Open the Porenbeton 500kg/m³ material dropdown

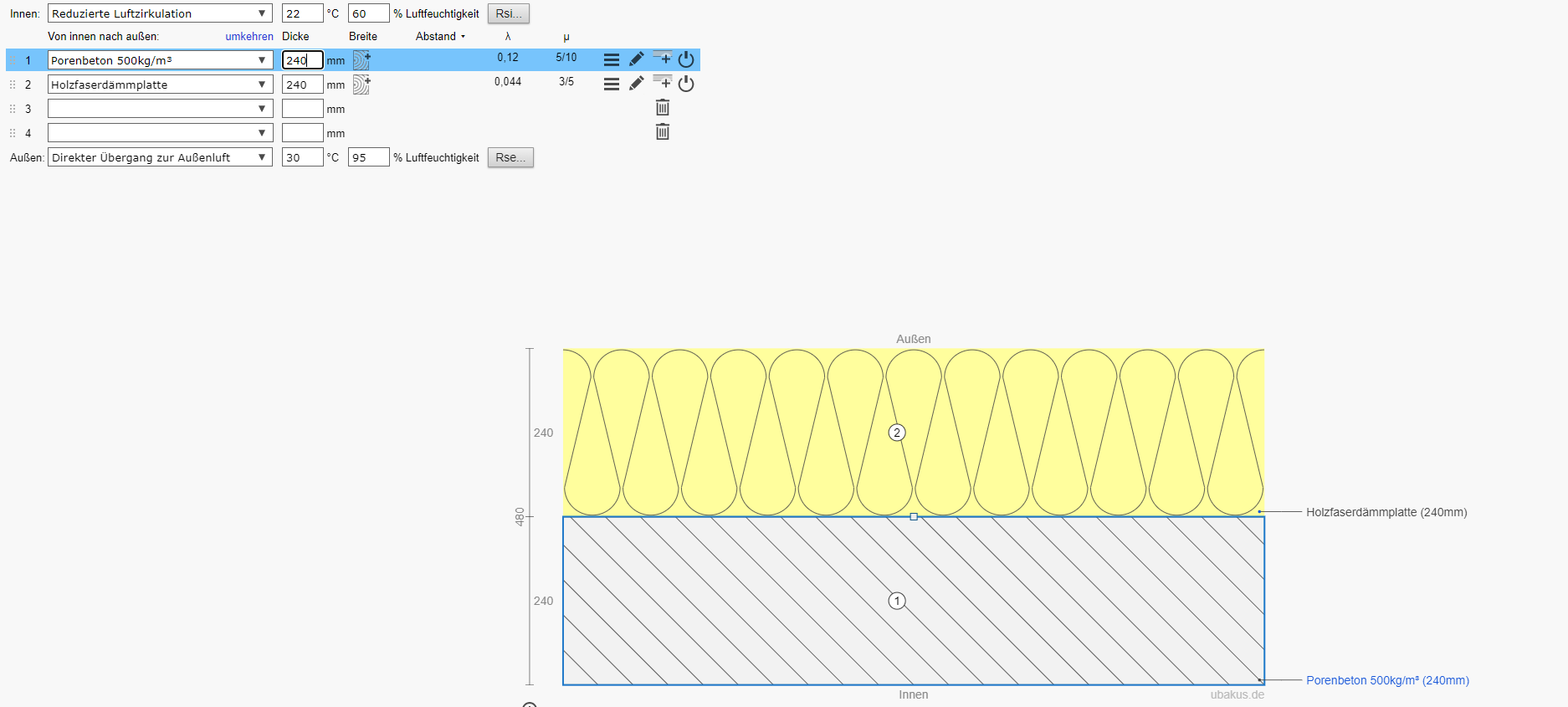160,60
